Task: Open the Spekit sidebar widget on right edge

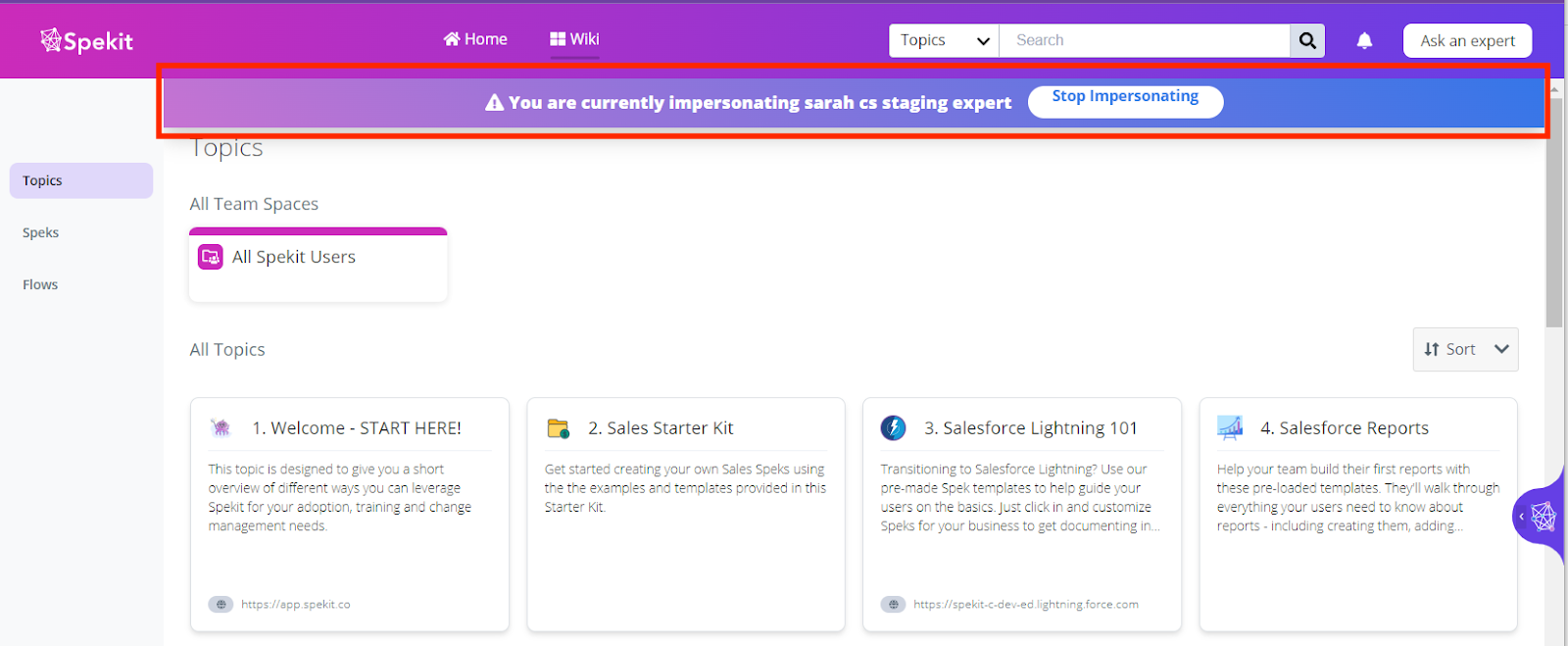Action: coord(1541,516)
